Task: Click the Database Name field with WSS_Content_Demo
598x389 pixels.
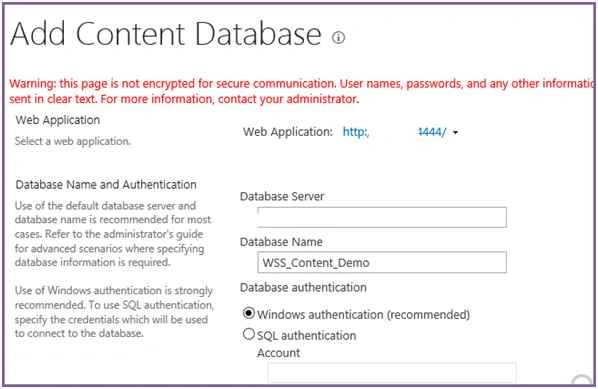Action: click(x=382, y=262)
